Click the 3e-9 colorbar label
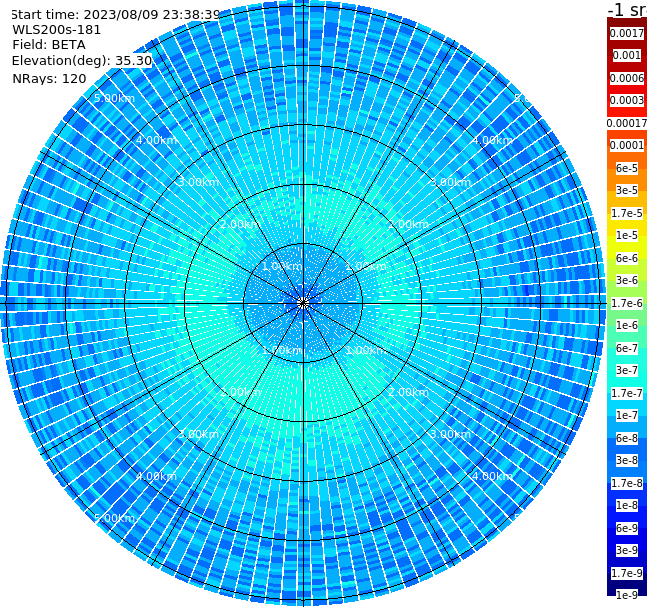 (627, 550)
